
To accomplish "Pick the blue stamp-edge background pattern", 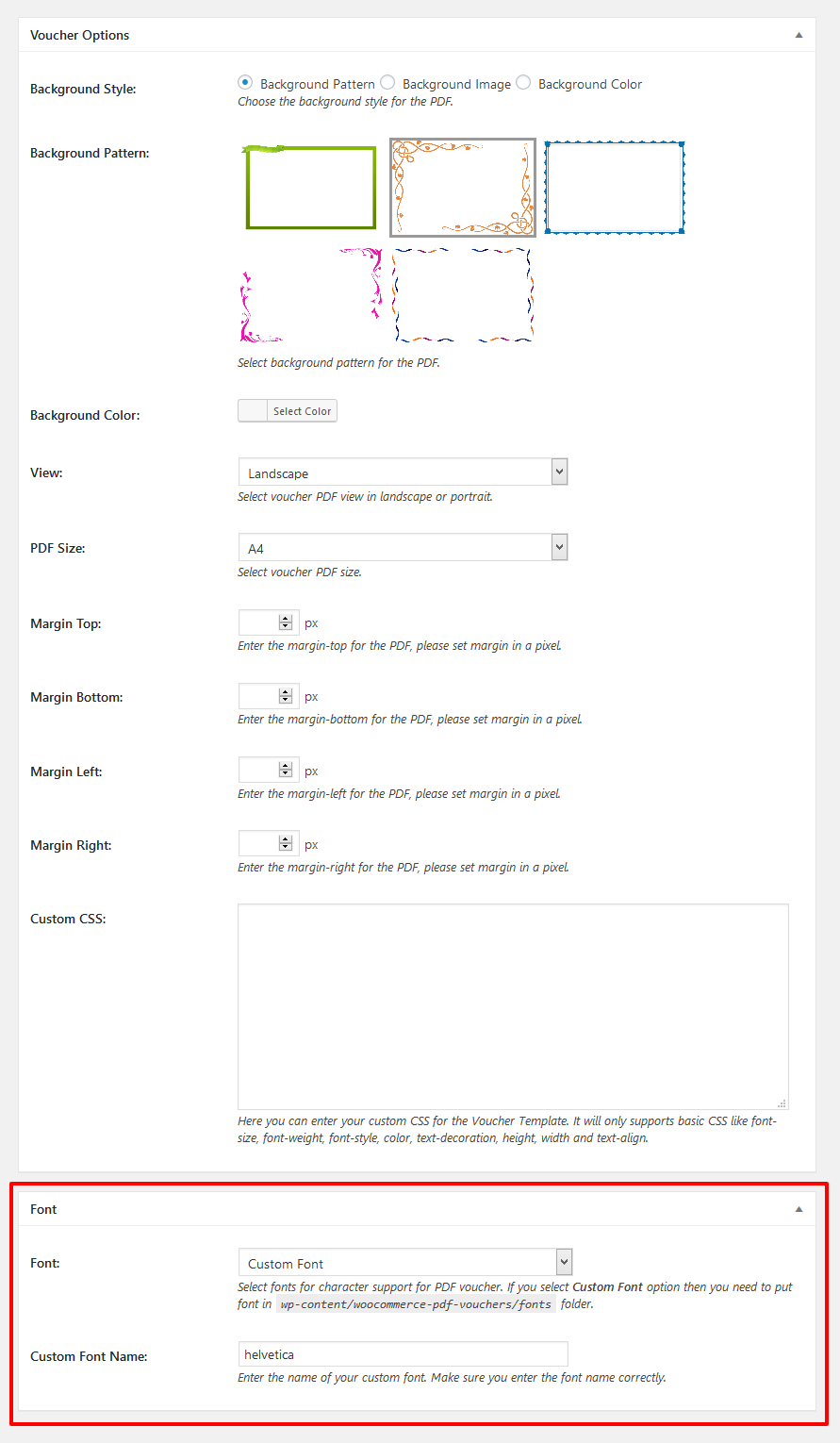I will [x=615, y=187].
